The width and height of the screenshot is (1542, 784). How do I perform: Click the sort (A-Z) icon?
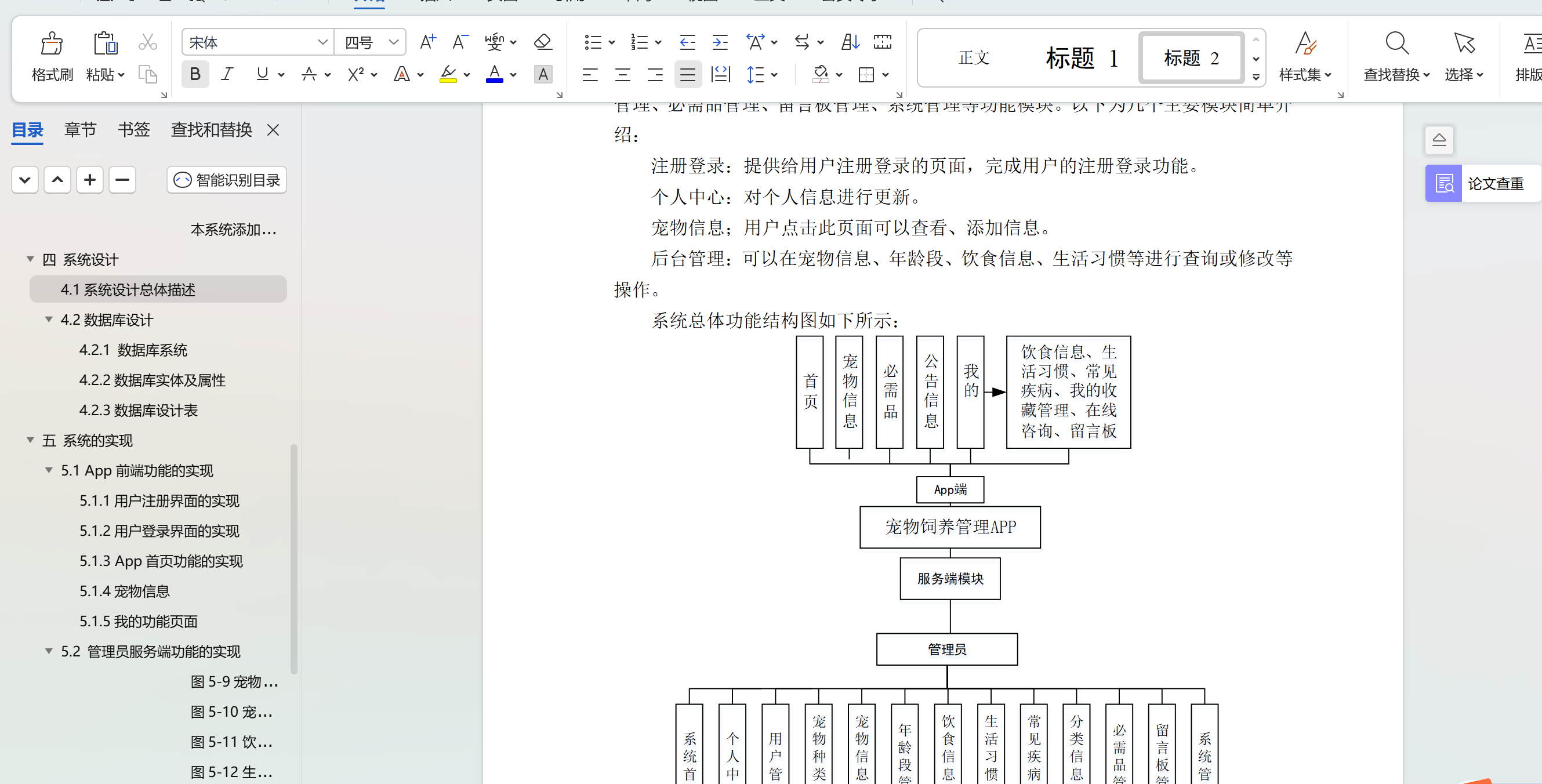pos(850,42)
